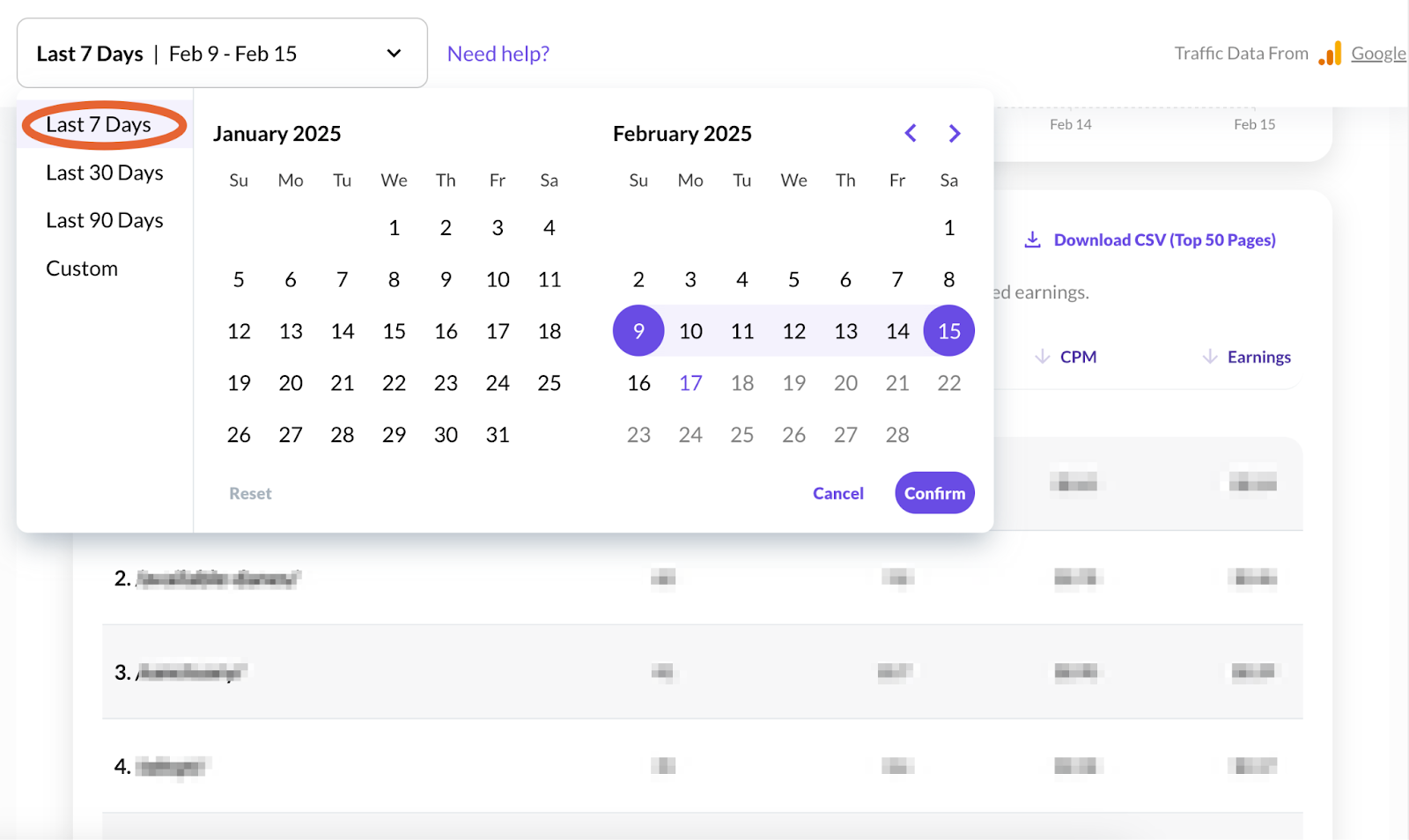
Task: Switch to the Custom date range option
Action: (x=82, y=269)
